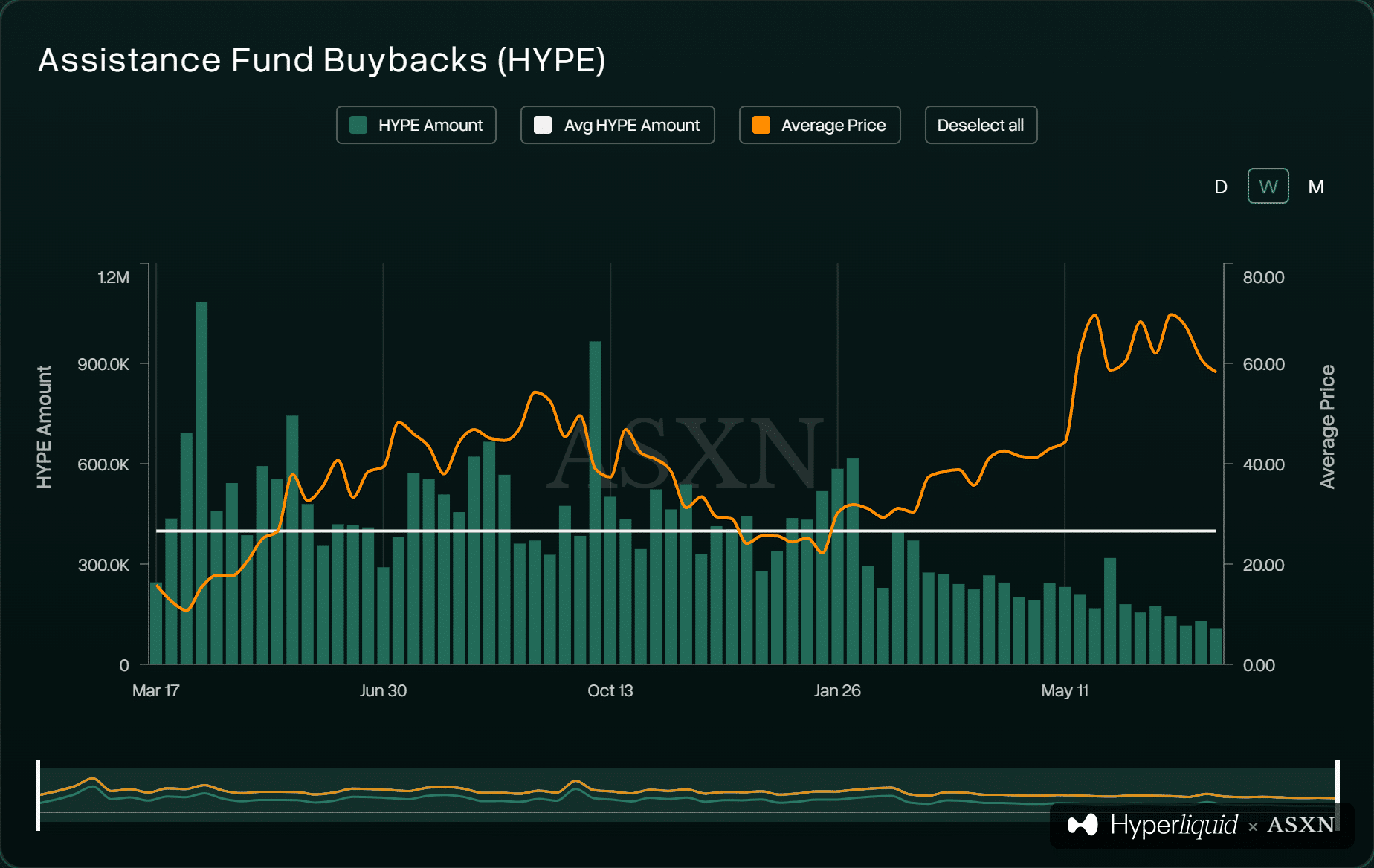
Task: Switch to daily D timeframe
Action: pyautogui.click(x=1220, y=187)
